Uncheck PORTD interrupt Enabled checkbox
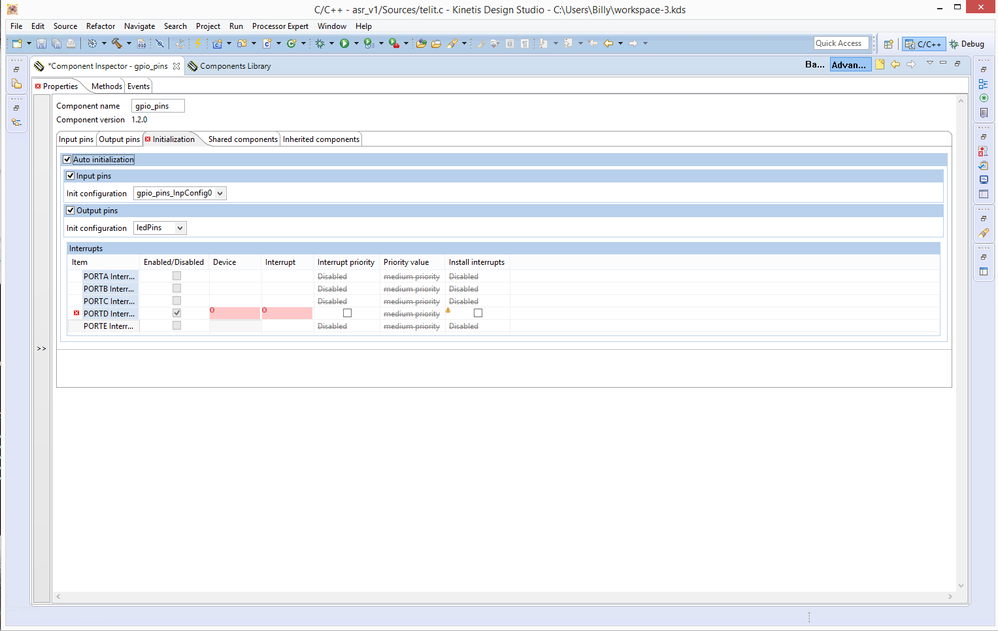The height and width of the screenshot is (631, 998). coord(176,313)
